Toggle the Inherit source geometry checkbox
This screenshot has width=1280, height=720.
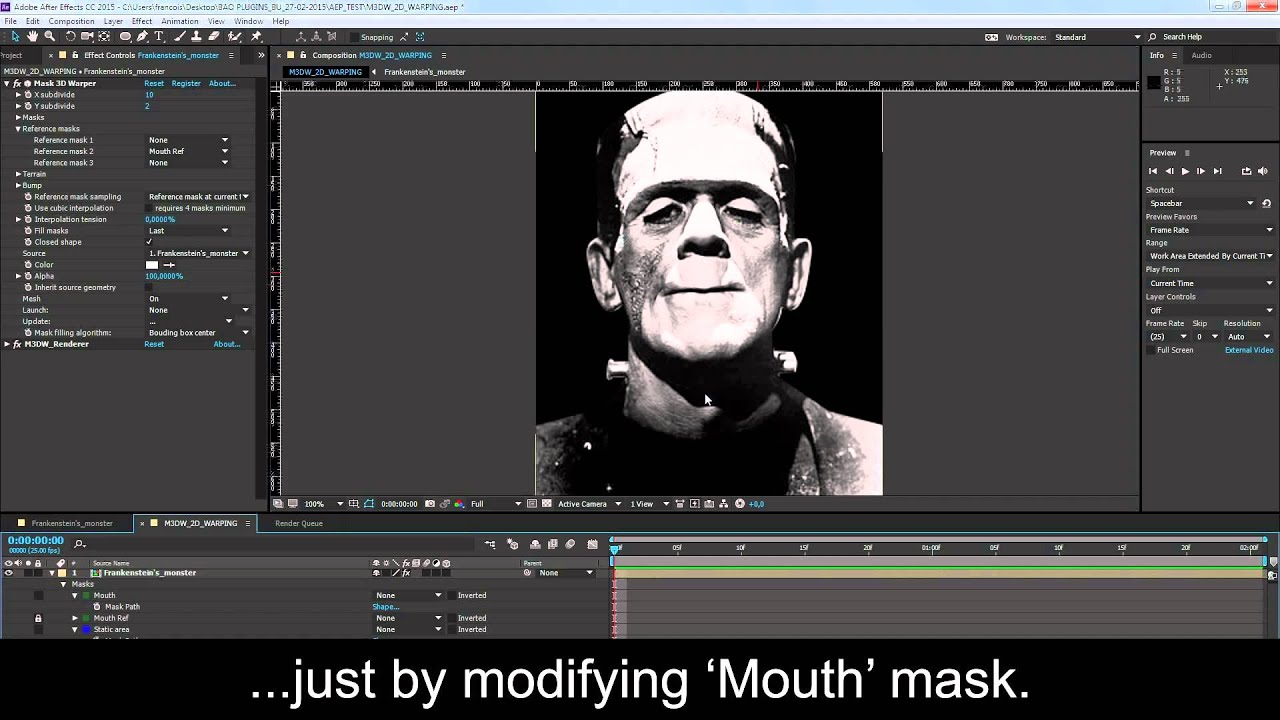pyautogui.click(x=149, y=287)
